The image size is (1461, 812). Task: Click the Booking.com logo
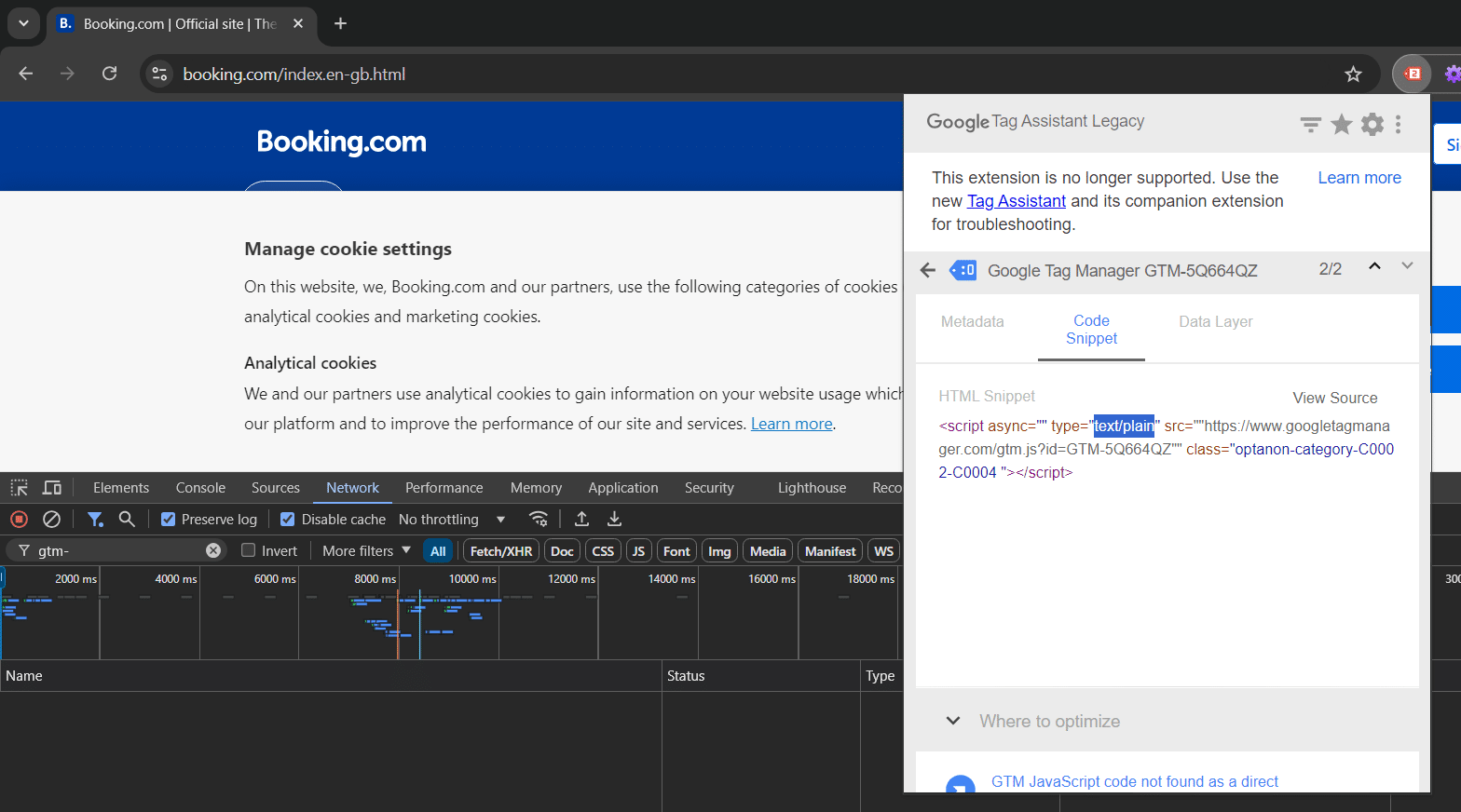click(341, 142)
